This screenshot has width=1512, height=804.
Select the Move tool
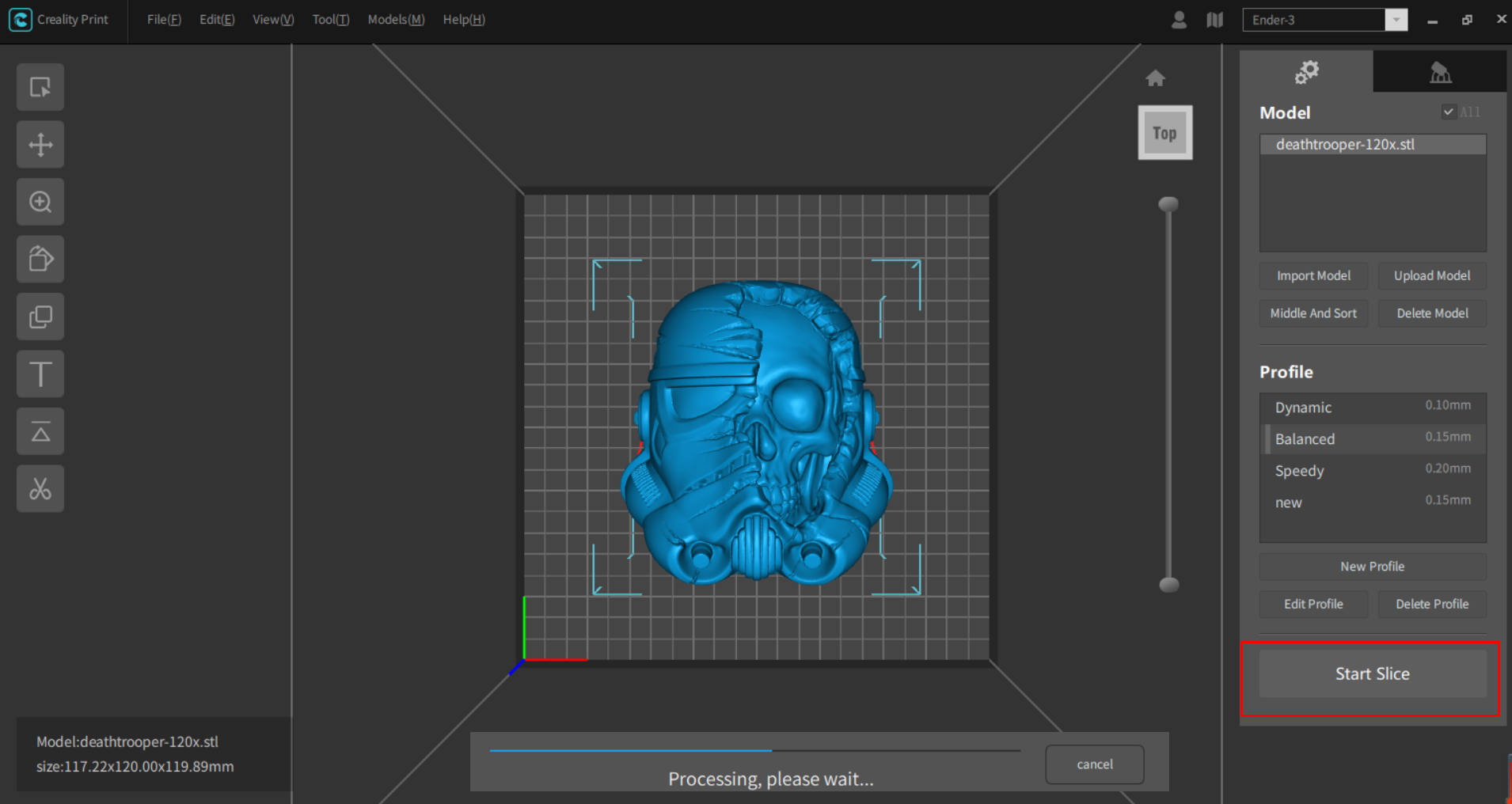pos(40,145)
